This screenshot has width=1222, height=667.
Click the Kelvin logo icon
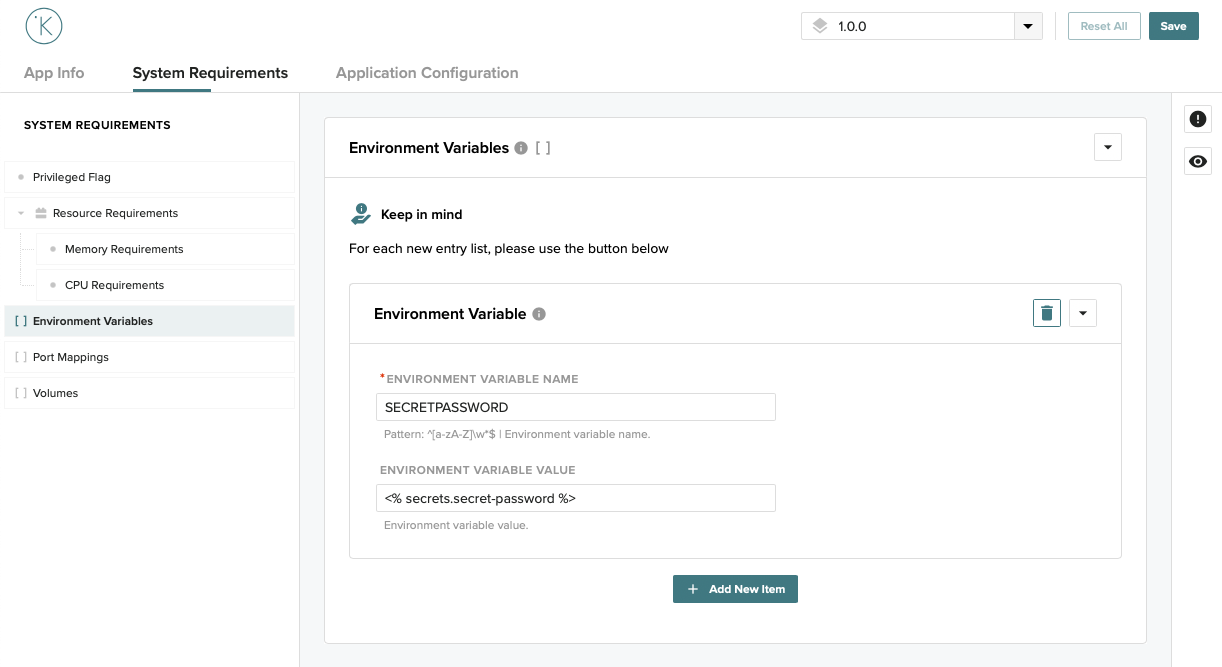tap(44, 27)
